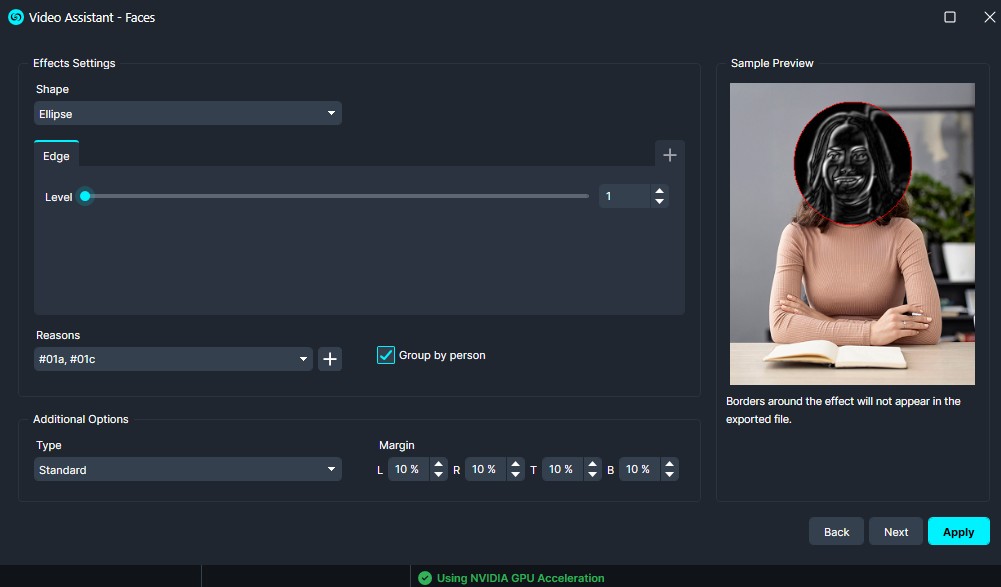Maximize the Video Assistant window
The width and height of the screenshot is (1001, 587).
[x=950, y=17]
